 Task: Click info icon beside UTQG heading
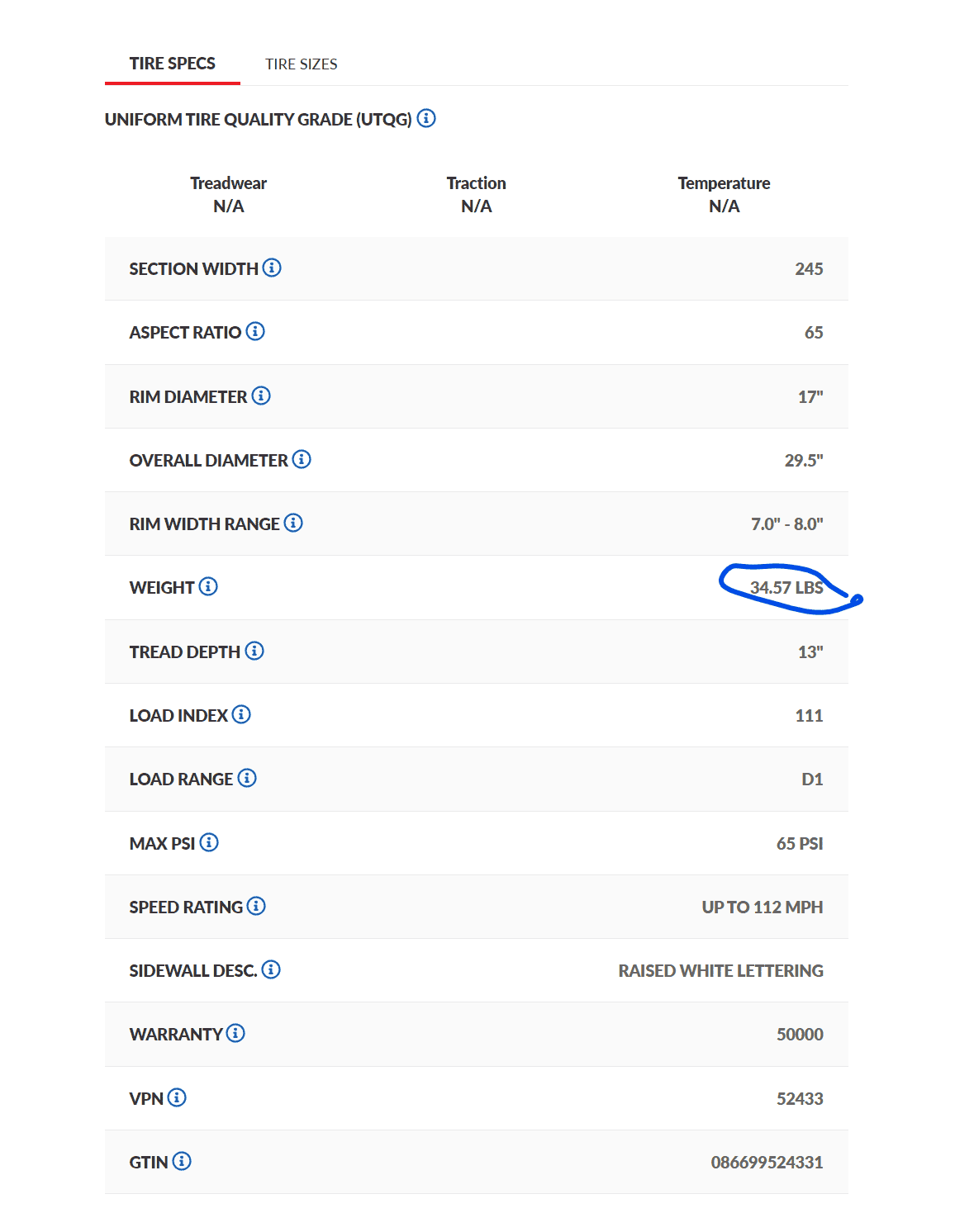[426, 118]
